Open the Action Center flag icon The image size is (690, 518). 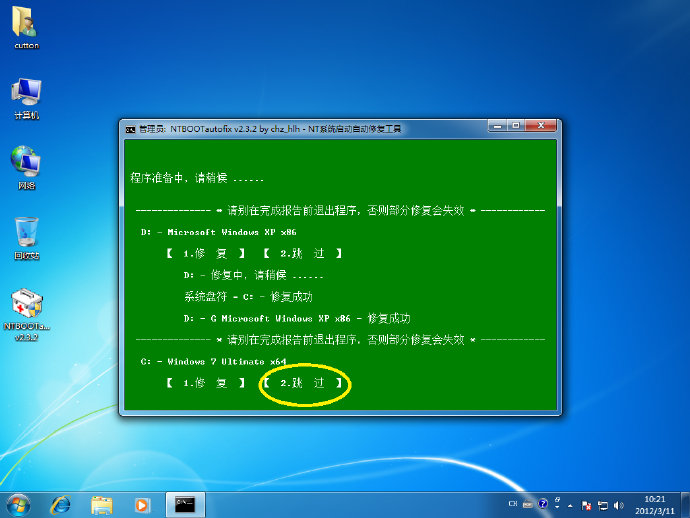tap(586, 506)
